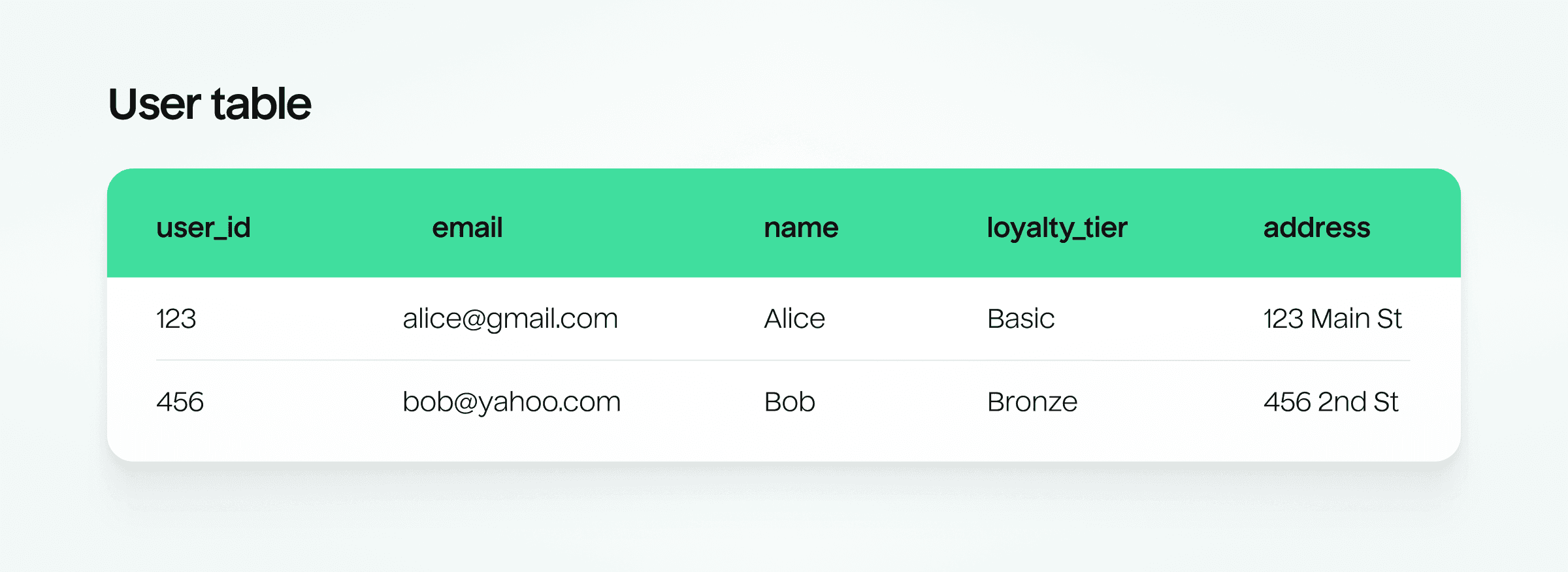
Task: Click the user ID cell 456
Action: pyautogui.click(x=180, y=402)
